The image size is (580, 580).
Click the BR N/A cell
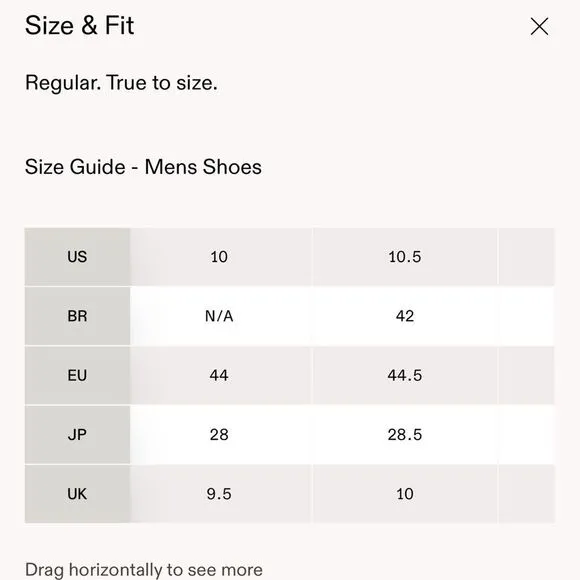(x=221, y=316)
